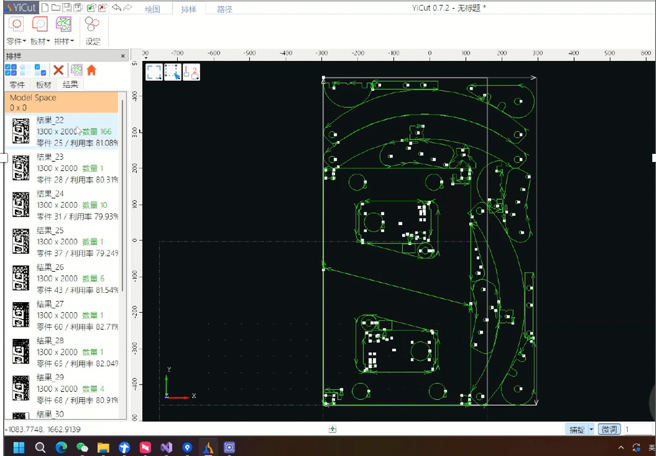The height and width of the screenshot is (456, 656).
Task: Click the zoom-to-fit frame icon on canvas
Action: [x=155, y=72]
